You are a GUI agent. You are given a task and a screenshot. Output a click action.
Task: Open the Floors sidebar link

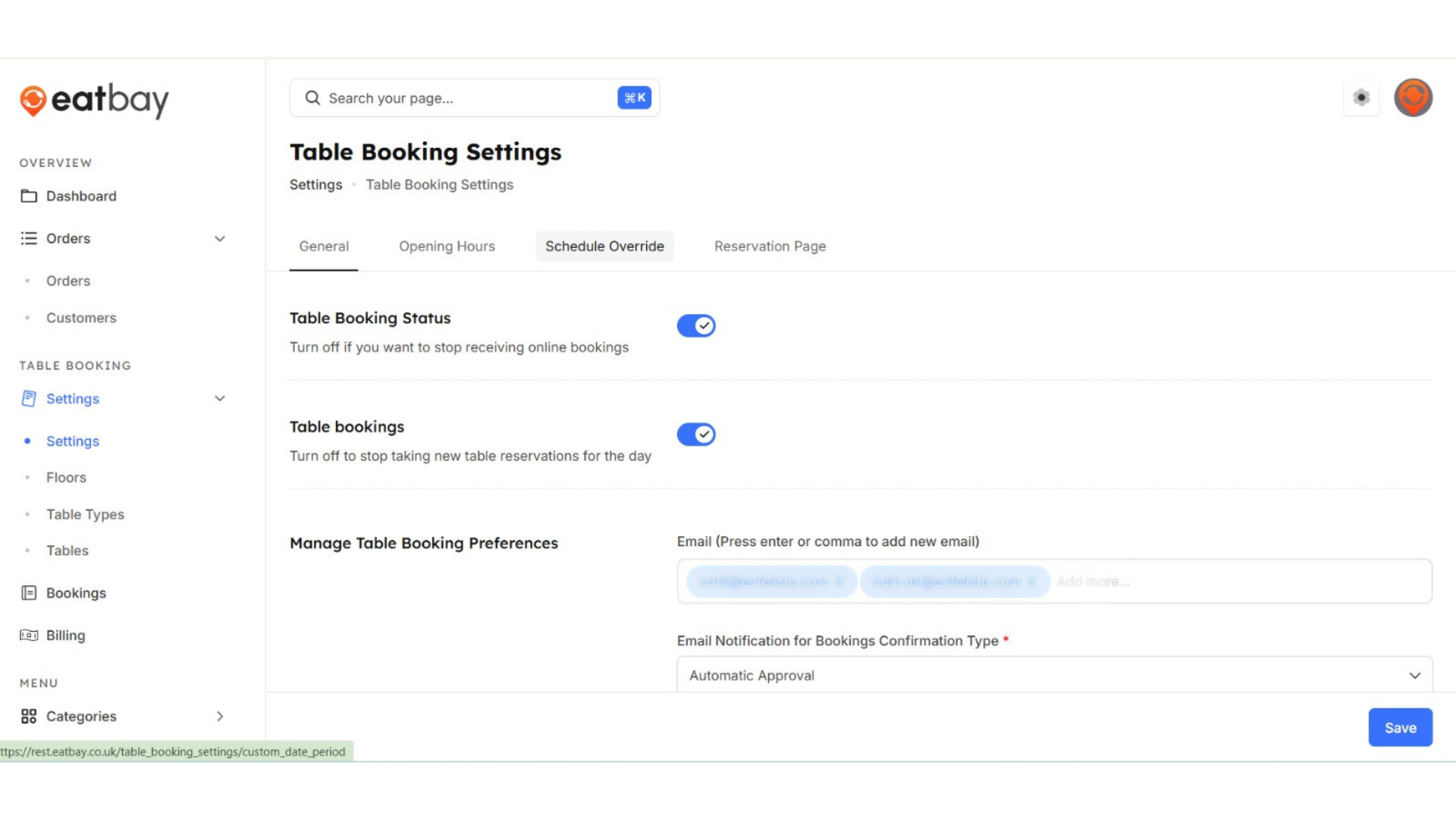pyautogui.click(x=66, y=478)
